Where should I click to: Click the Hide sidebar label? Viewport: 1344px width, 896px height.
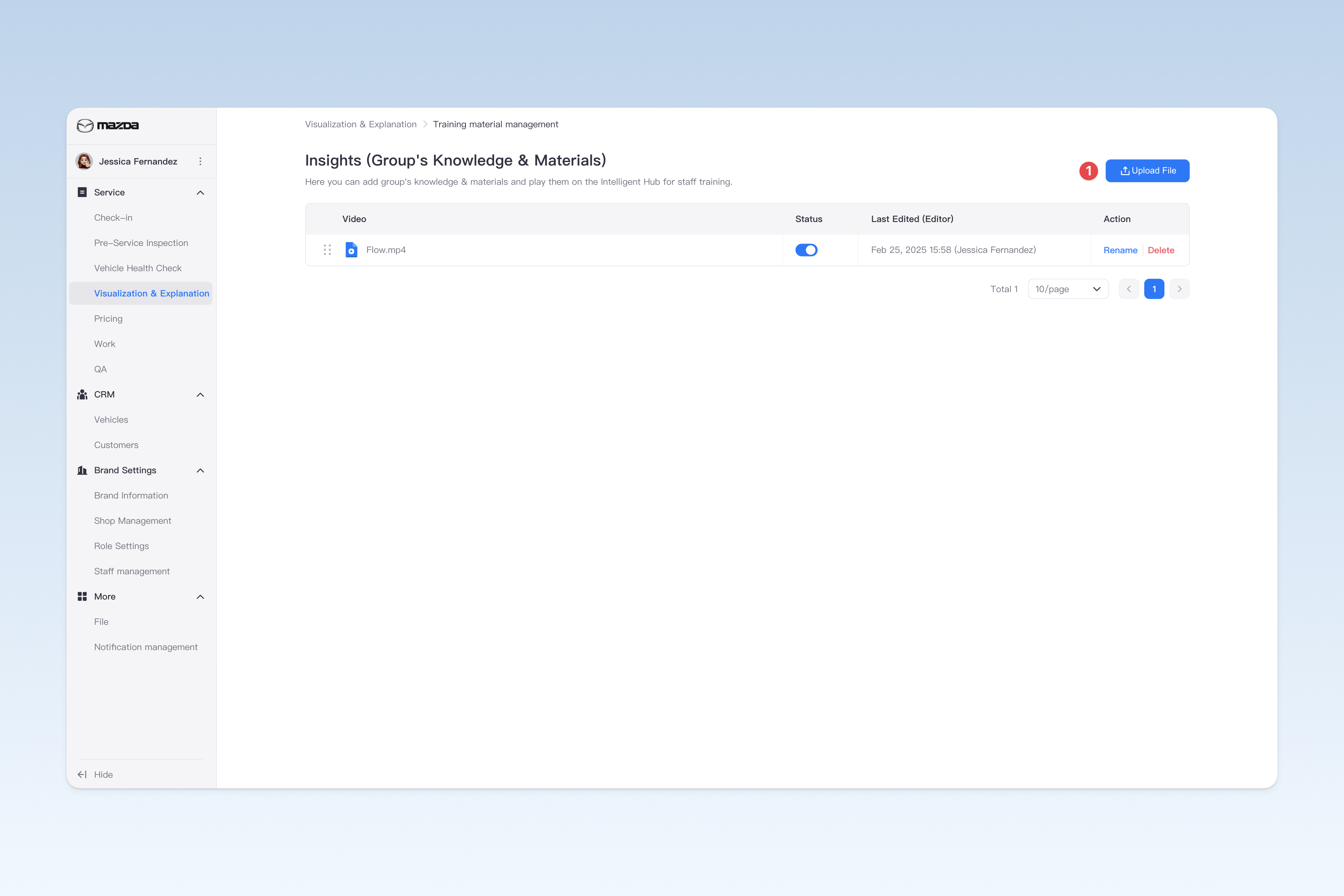tap(103, 775)
